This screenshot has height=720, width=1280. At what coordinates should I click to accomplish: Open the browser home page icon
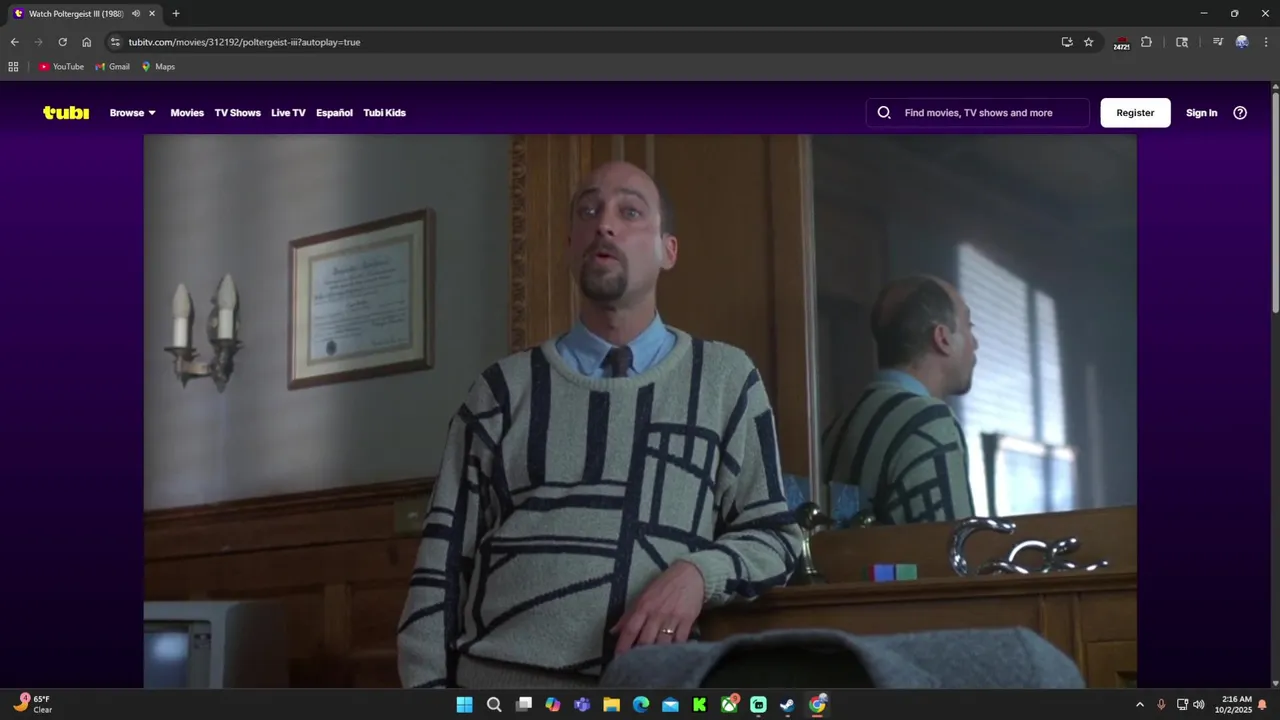click(x=86, y=42)
